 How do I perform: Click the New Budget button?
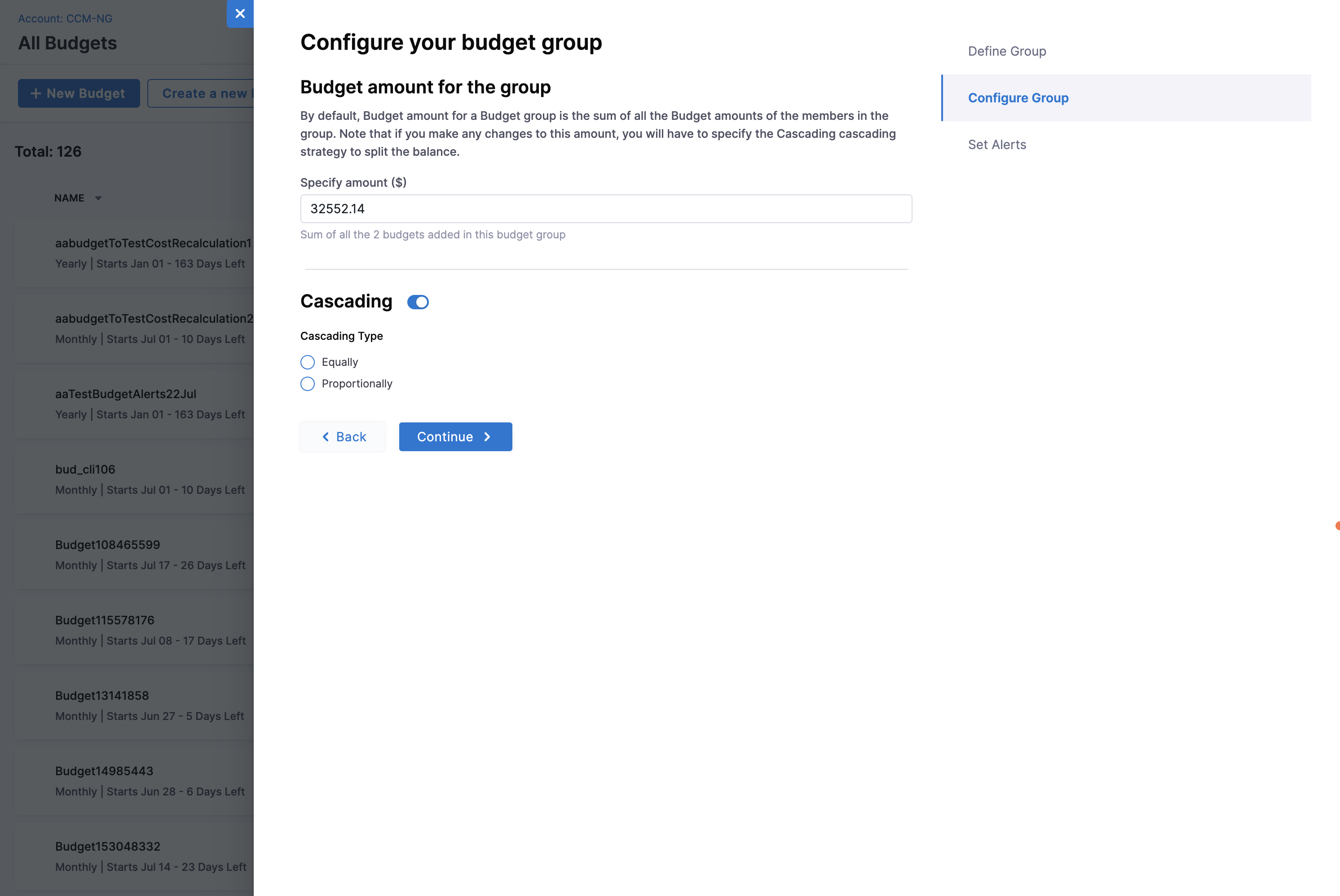[x=79, y=93]
